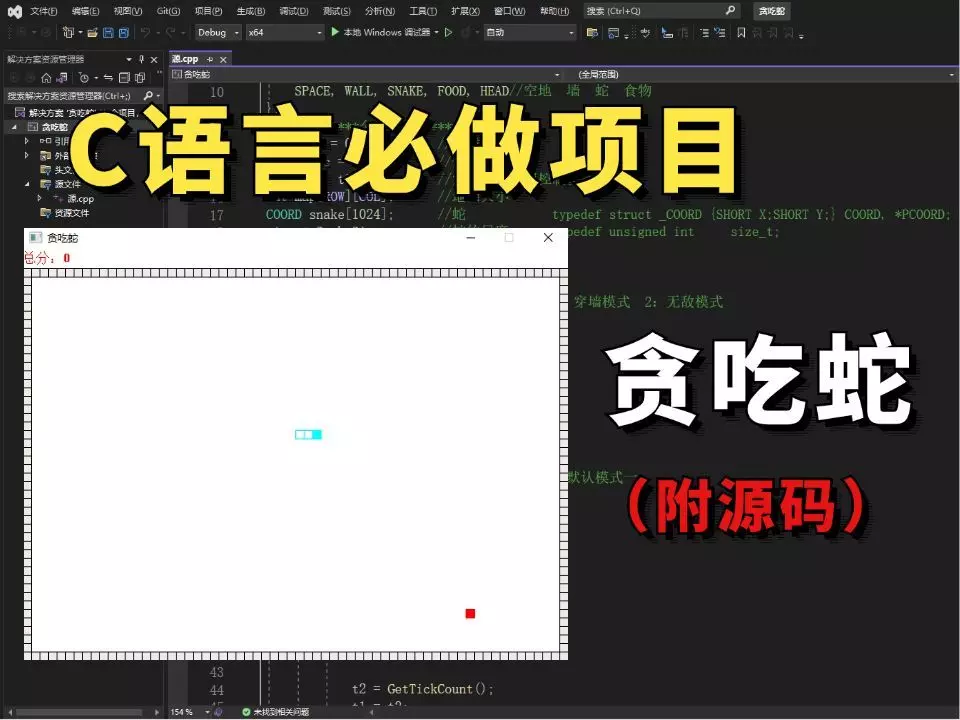960x720 pixels.
Task: Click the magnifier in the Ctrl+Q search box
Action: tap(730, 10)
